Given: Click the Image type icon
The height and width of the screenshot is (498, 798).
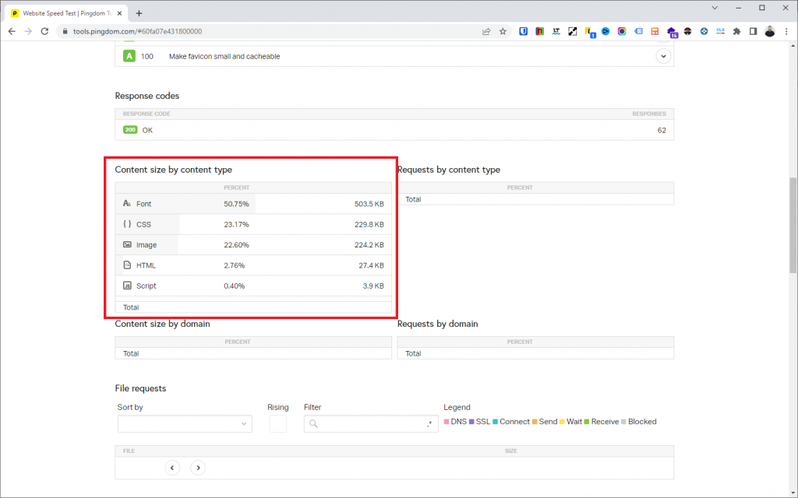Looking at the screenshot, I should 127,245.
